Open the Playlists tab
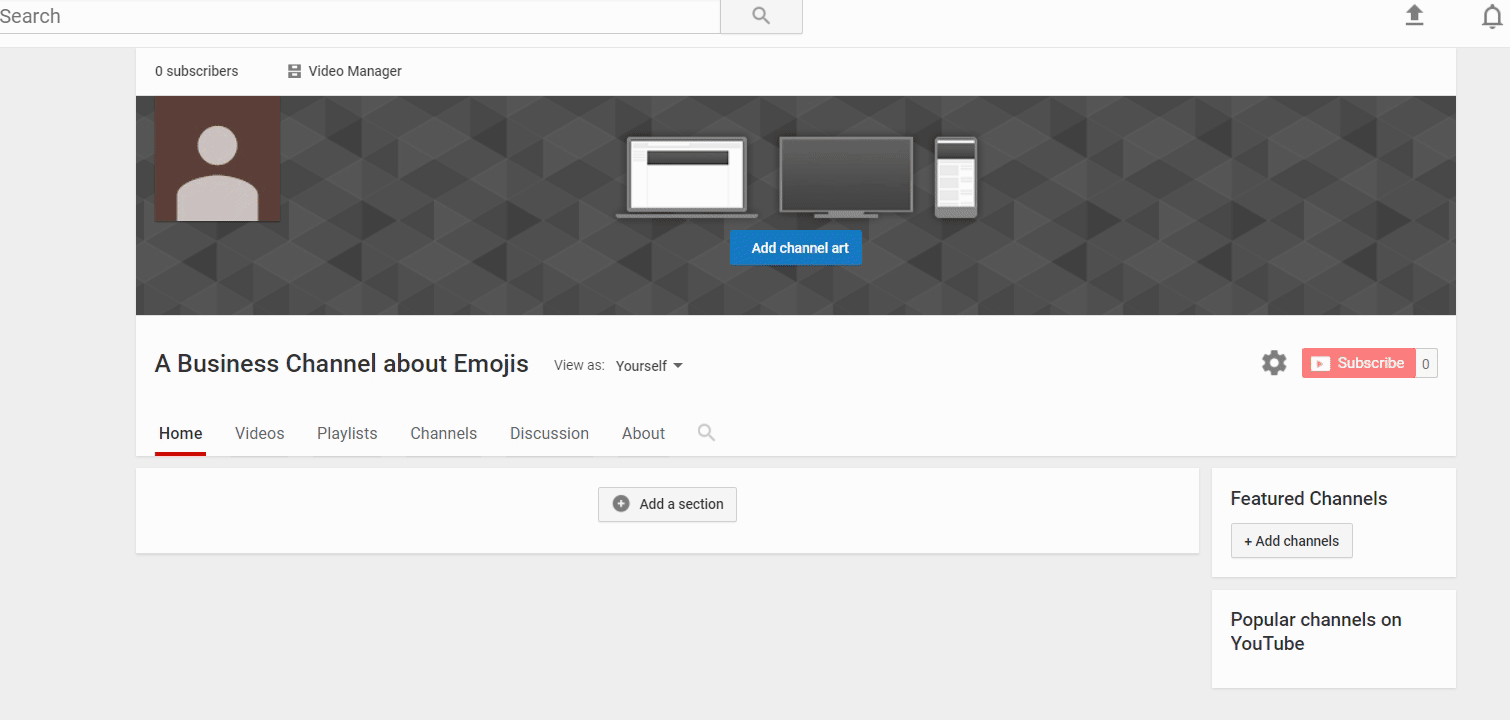1510x720 pixels. click(x=347, y=433)
